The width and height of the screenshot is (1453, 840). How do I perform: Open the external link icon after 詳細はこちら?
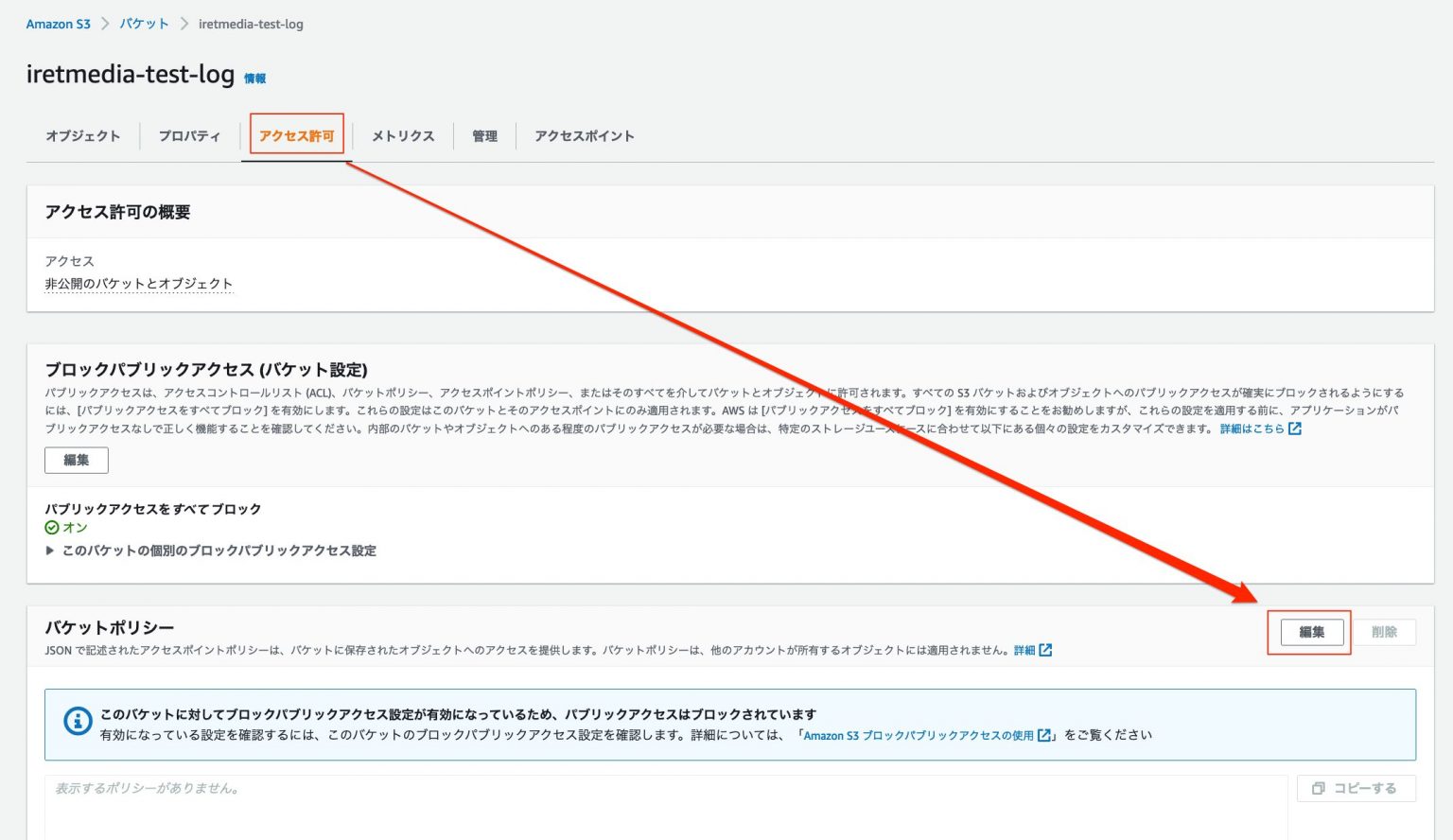click(x=1294, y=429)
